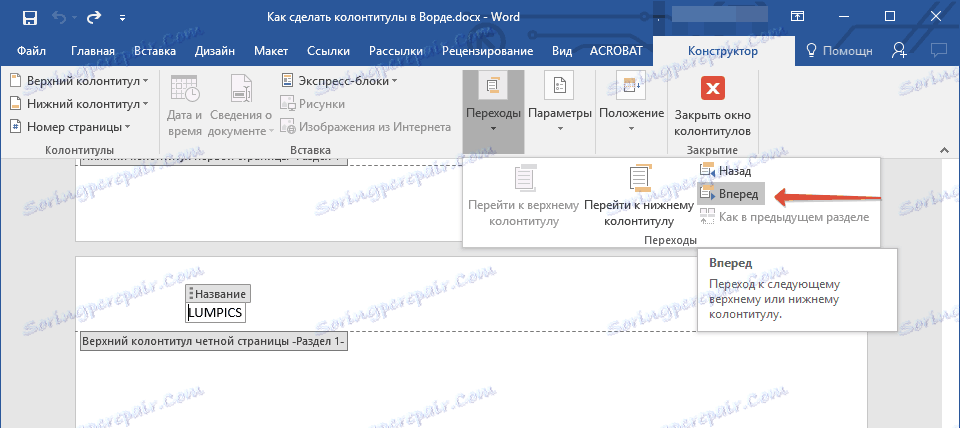Open the Сведения о документе dropdown
Viewport: 960px width, 428px height.
click(x=241, y=105)
